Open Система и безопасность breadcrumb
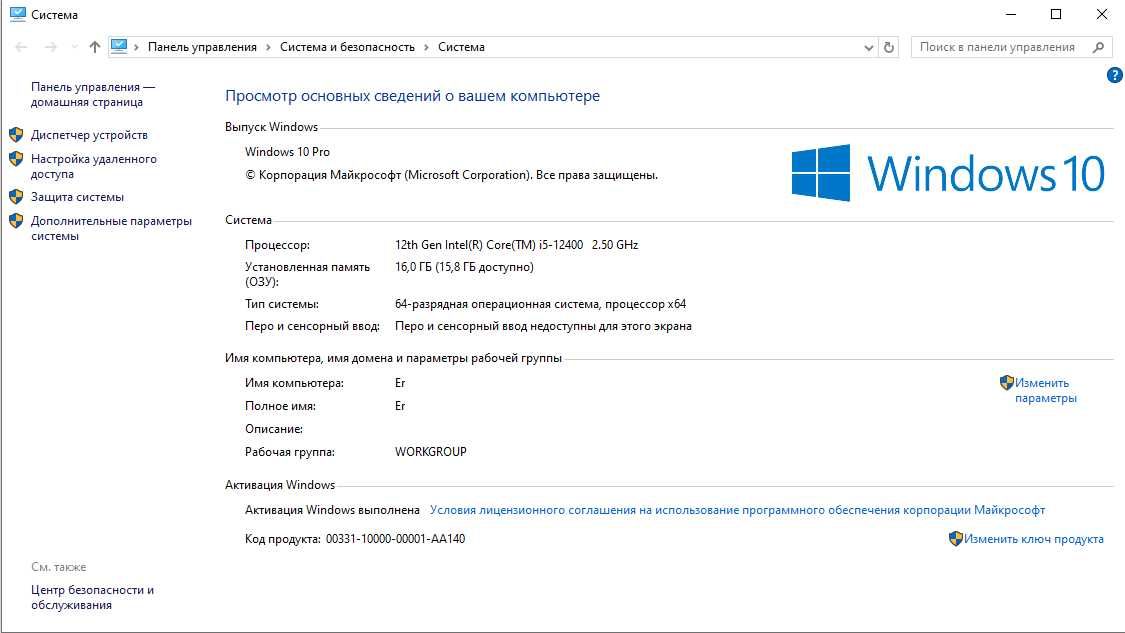This screenshot has width=1125, height=633. (x=347, y=47)
